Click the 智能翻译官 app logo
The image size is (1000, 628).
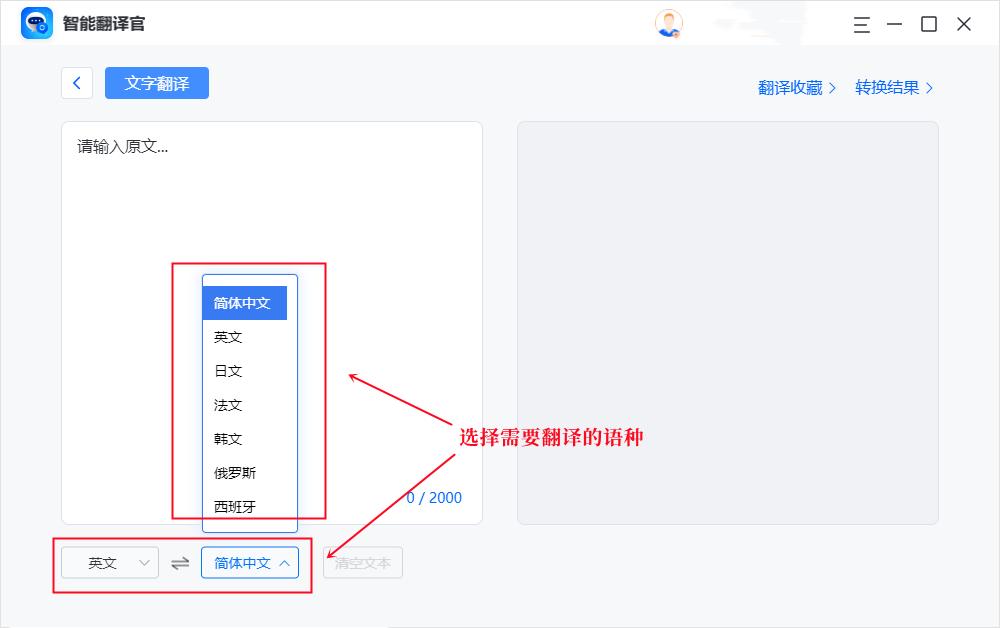(37, 23)
